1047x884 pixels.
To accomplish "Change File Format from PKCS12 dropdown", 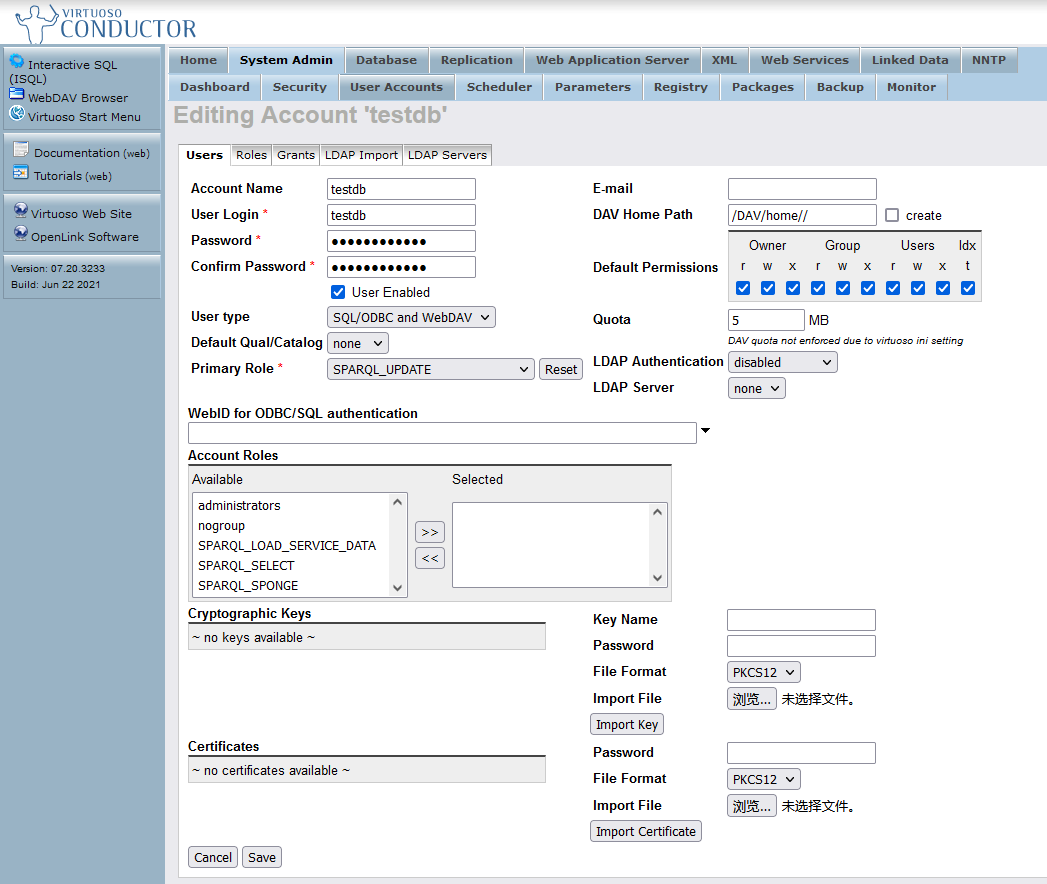I will (763, 672).
